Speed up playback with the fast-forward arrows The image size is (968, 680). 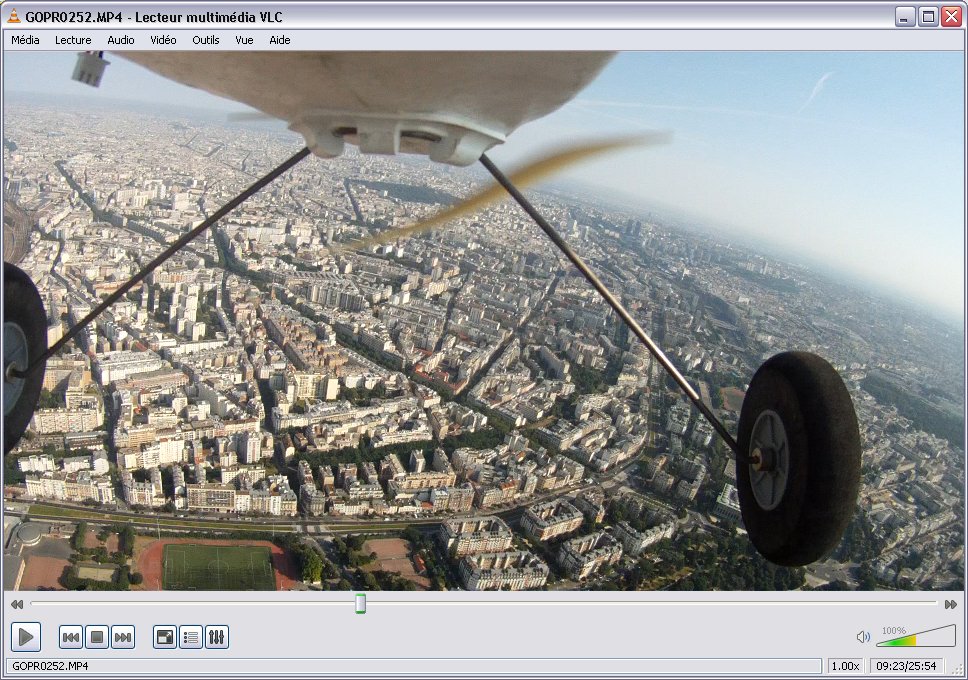coord(951,604)
